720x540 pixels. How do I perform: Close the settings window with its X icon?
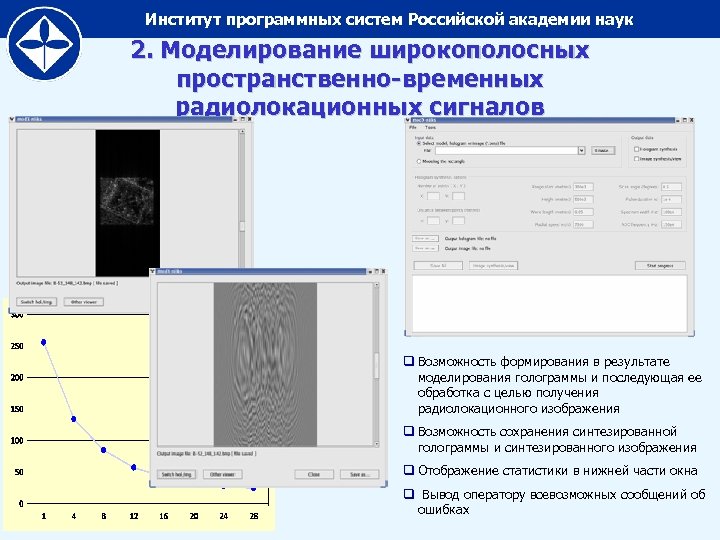coord(691,120)
